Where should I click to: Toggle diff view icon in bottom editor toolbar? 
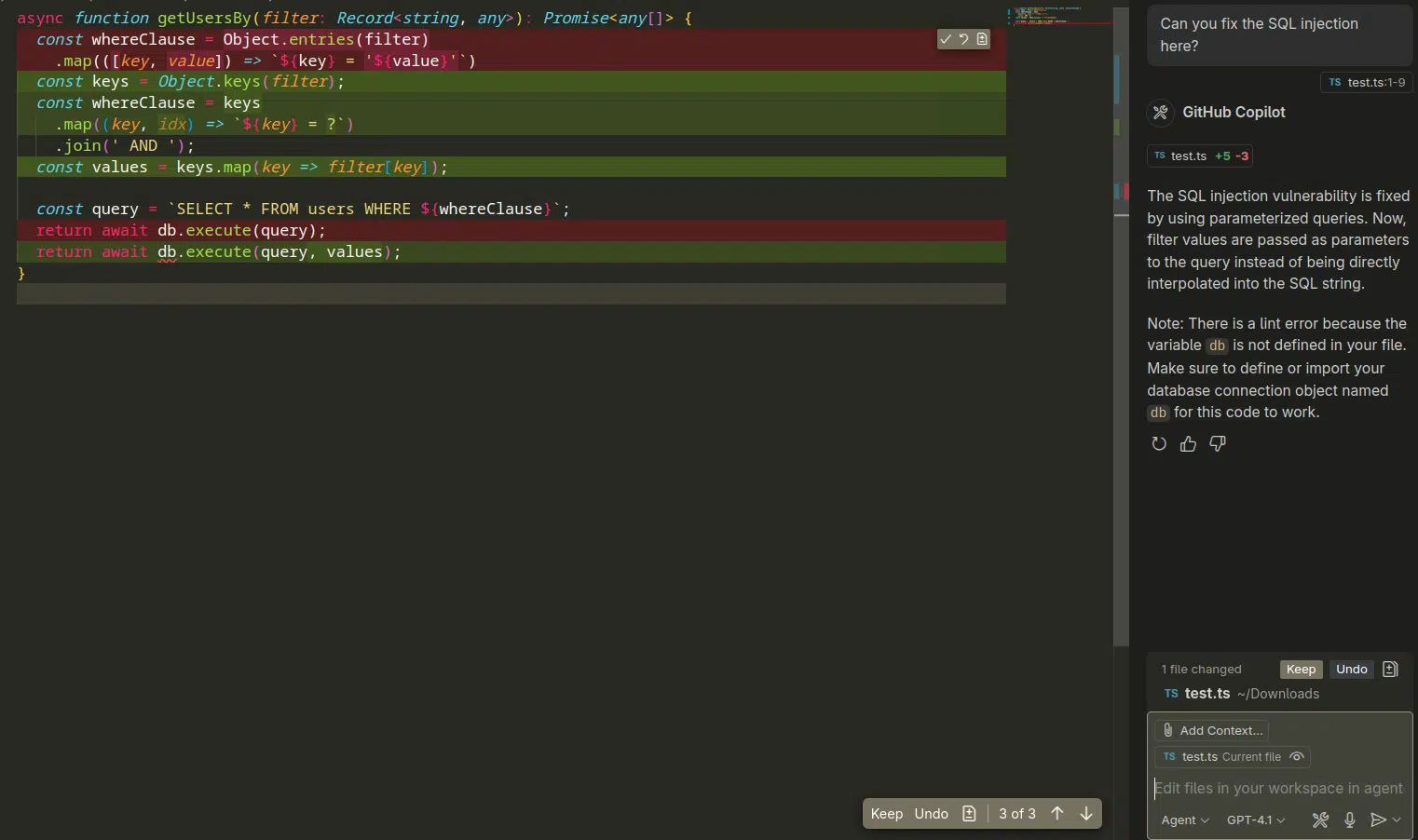coord(969,814)
